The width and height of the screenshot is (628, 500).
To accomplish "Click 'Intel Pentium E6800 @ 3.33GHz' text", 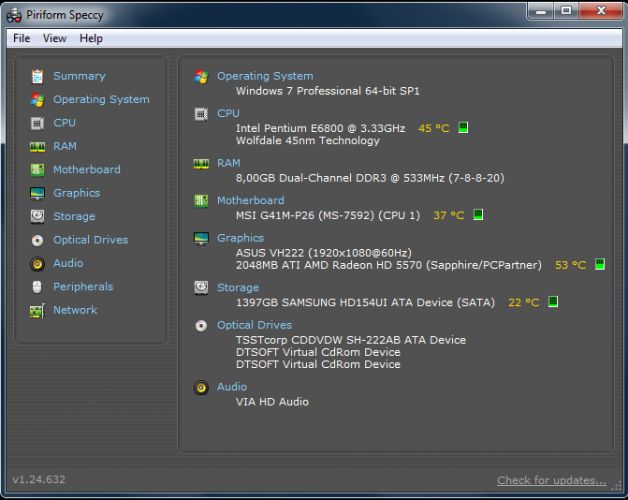I will [320, 128].
